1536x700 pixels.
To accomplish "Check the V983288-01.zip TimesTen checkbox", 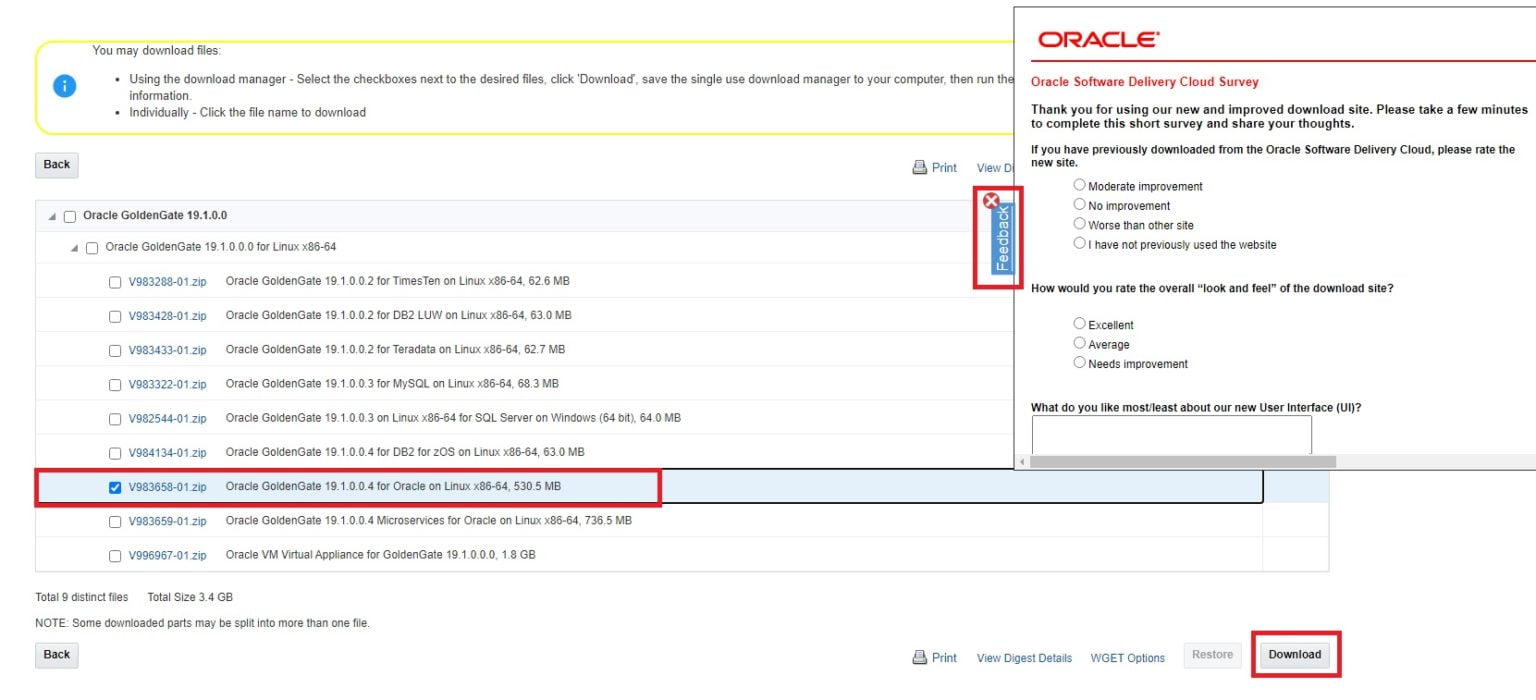I will (115, 282).
